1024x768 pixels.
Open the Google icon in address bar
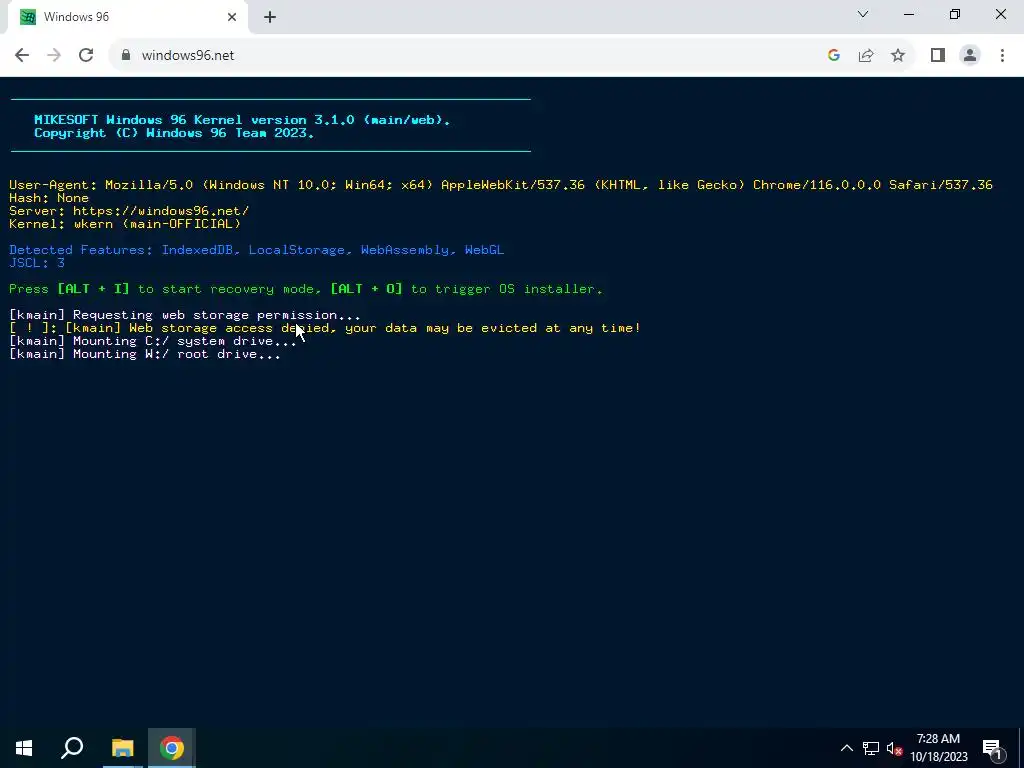coord(833,56)
